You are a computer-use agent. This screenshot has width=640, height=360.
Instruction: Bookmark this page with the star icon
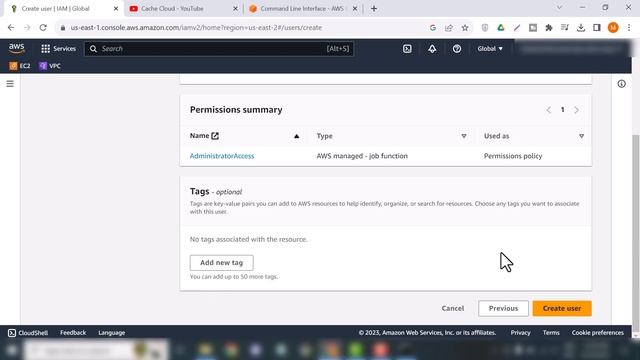(464, 28)
